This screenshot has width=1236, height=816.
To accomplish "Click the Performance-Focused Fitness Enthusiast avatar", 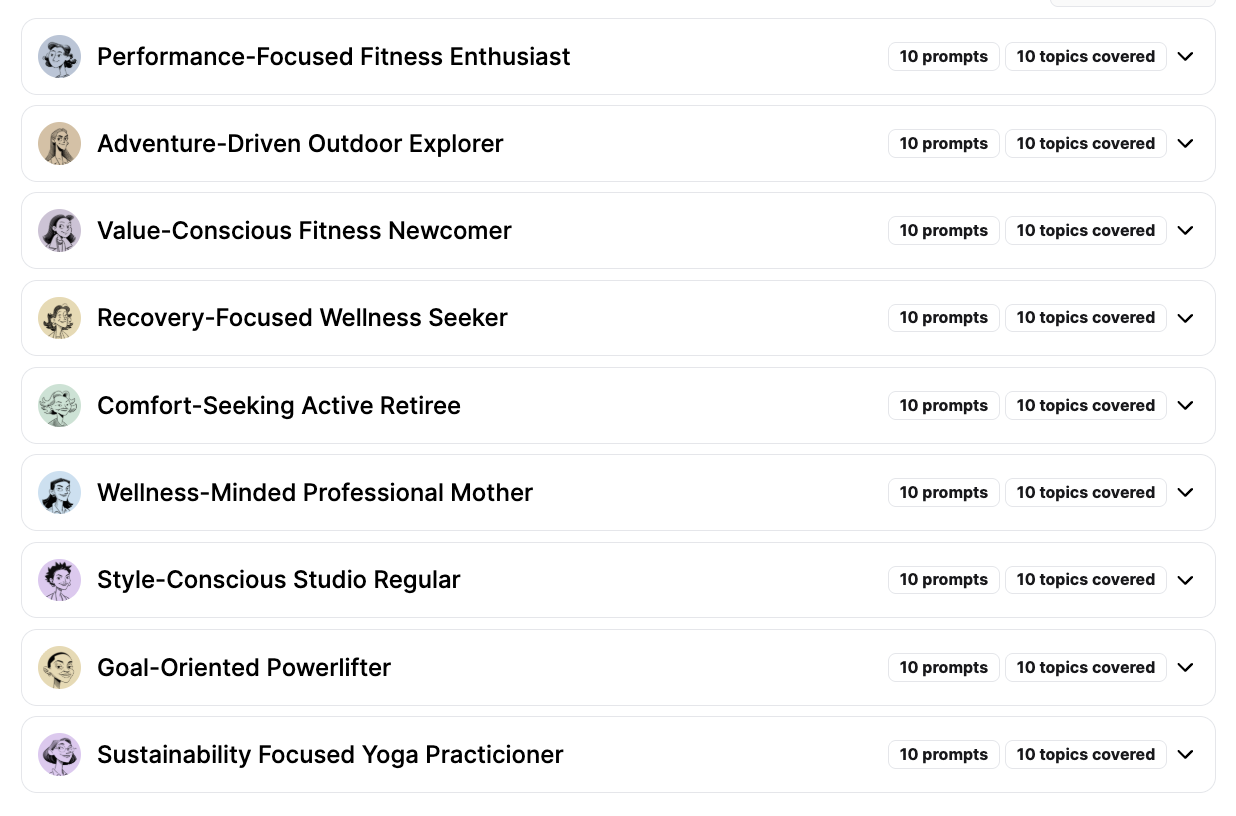I will 59,56.
